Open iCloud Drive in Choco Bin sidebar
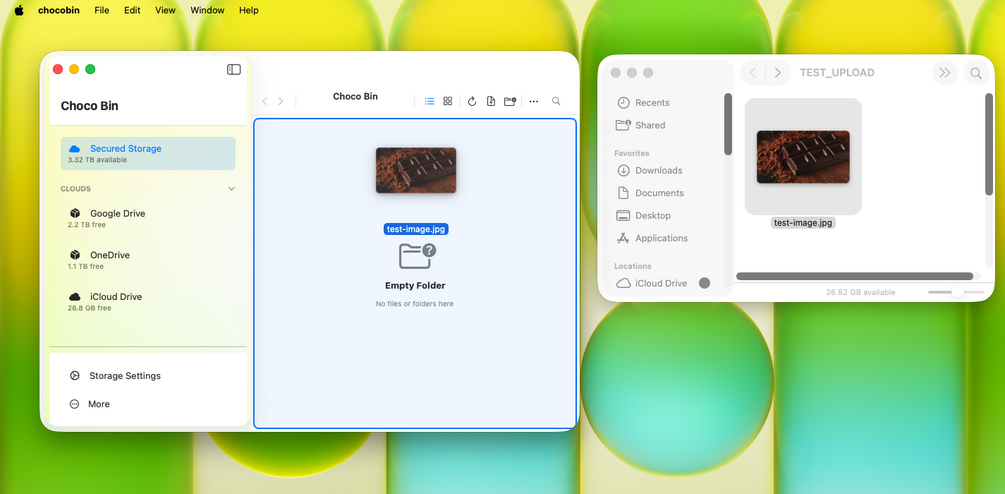 (148, 302)
